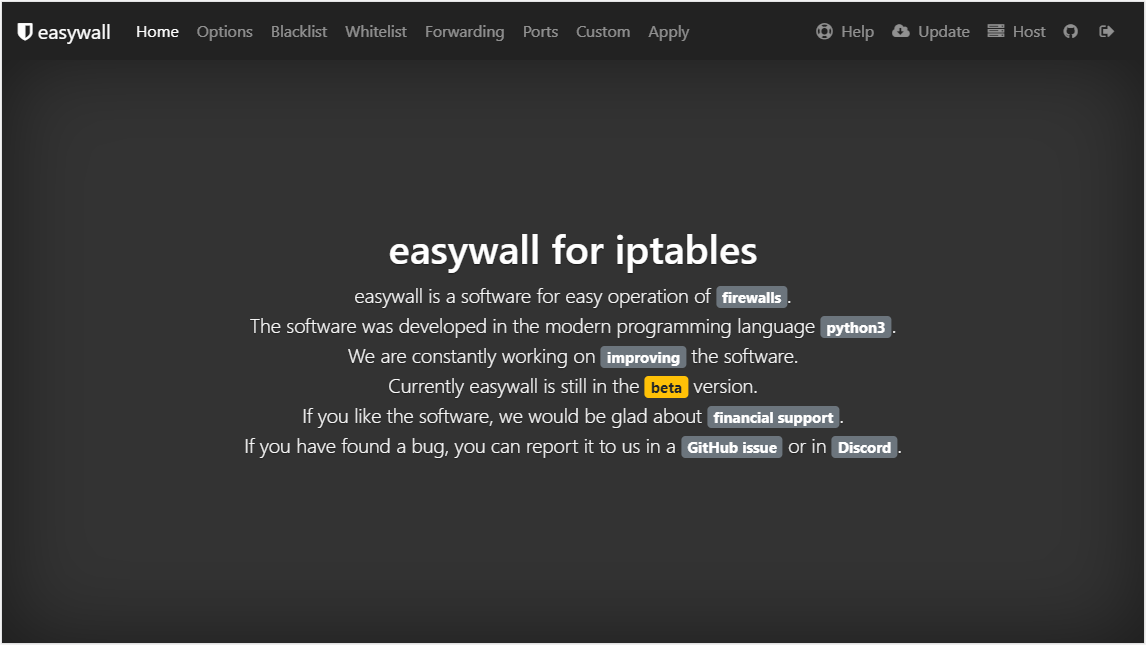This screenshot has width=1146, height=645.
Task: Go to the Blacklist section
Action: 299,31
